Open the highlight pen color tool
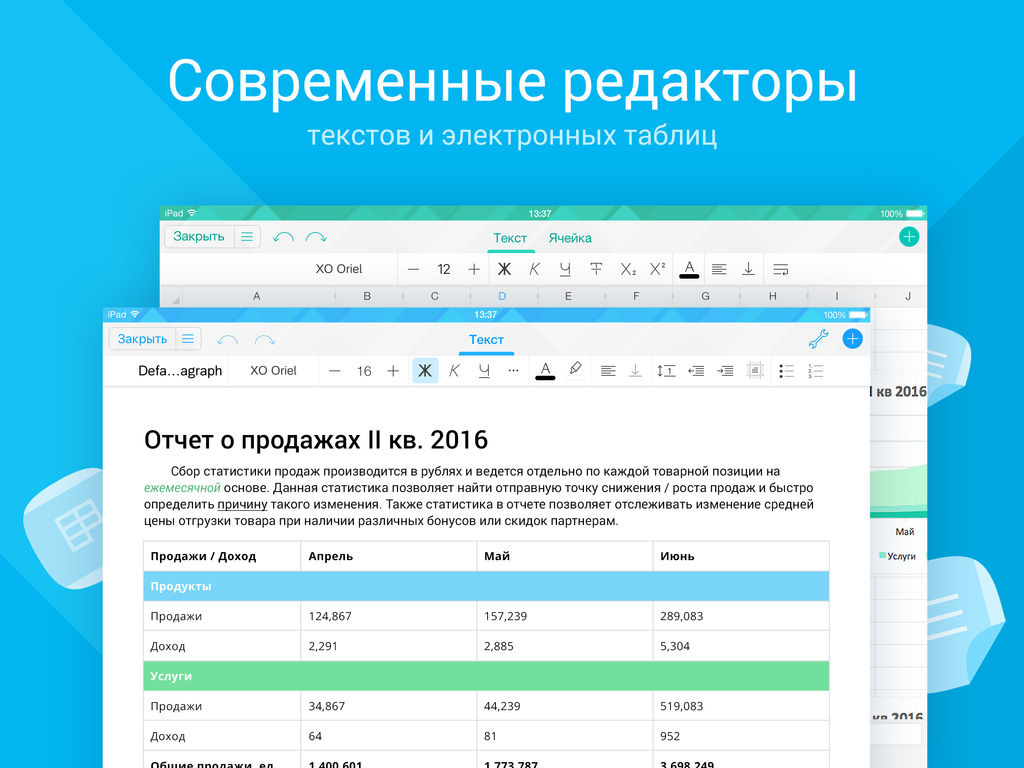This screenshot has width=1024, height=768. 576,369
